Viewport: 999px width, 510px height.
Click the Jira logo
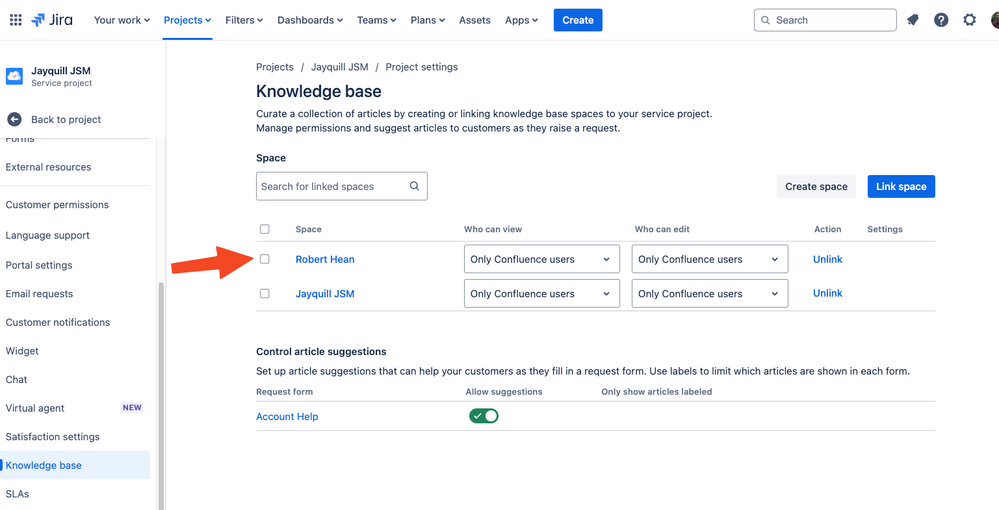(52, 20)
